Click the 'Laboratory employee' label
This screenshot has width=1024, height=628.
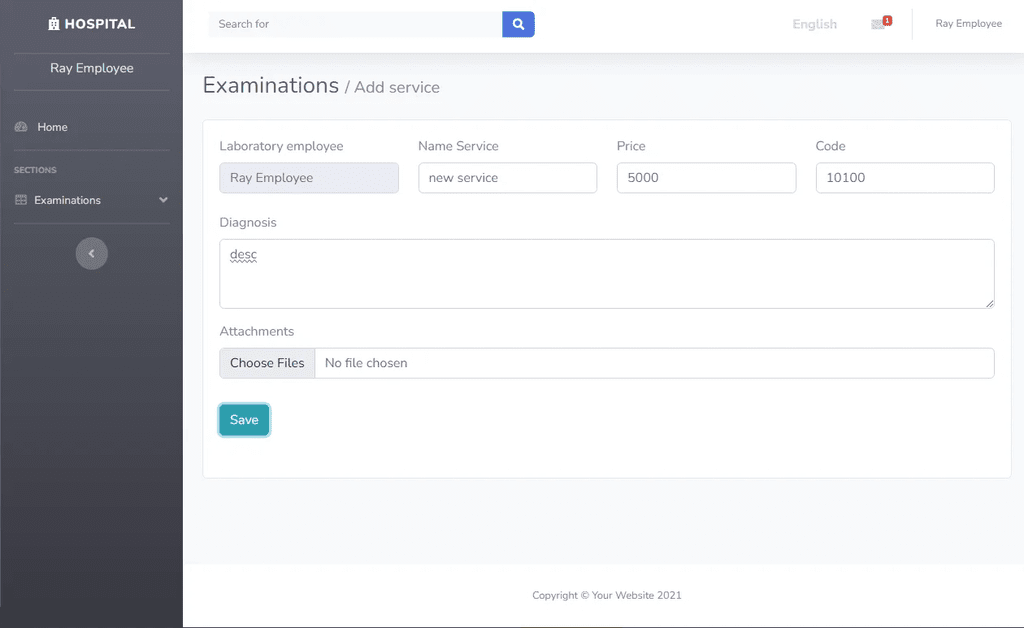coord(281,146)
